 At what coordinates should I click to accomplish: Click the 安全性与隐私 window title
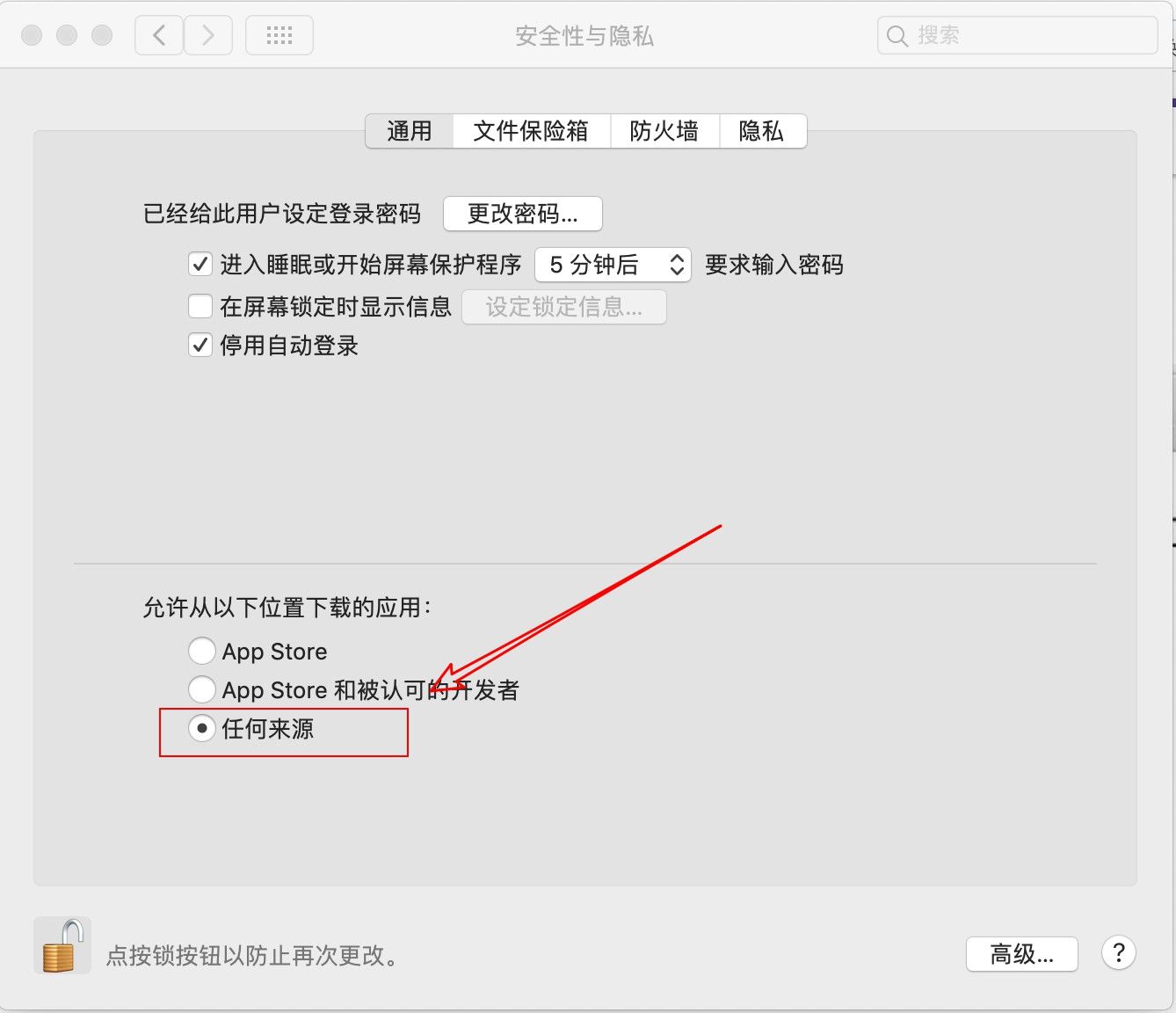point(584,36)
